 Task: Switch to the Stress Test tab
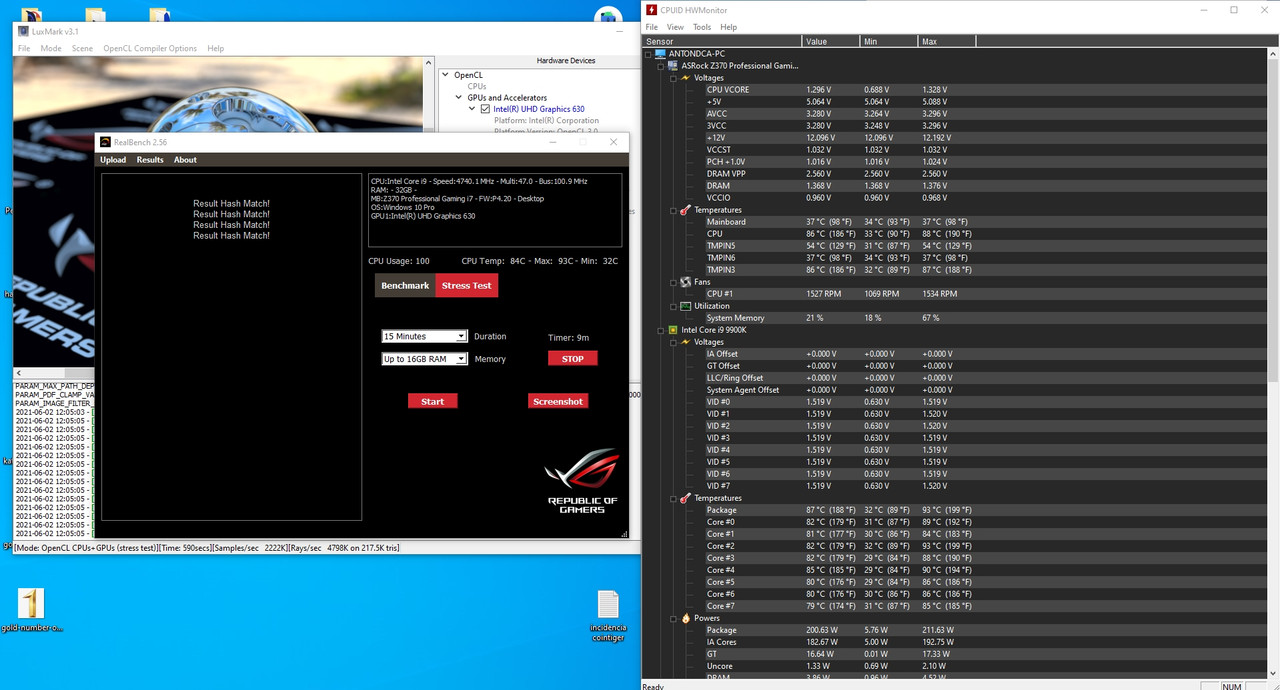pos(467,285)
